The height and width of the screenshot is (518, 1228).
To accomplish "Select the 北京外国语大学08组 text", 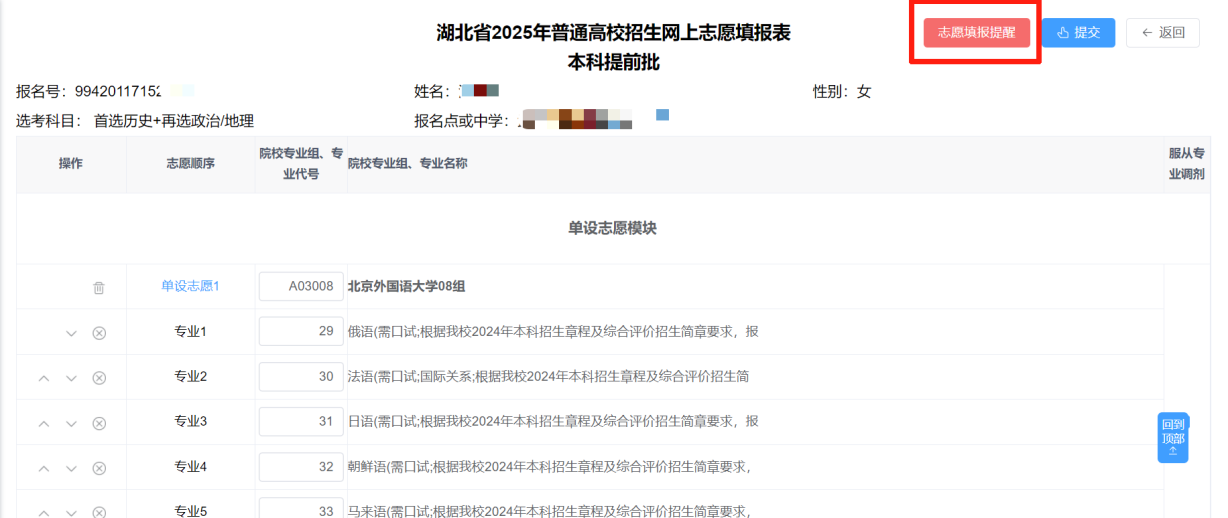I will pyautogui.click(x=406, y=286).
